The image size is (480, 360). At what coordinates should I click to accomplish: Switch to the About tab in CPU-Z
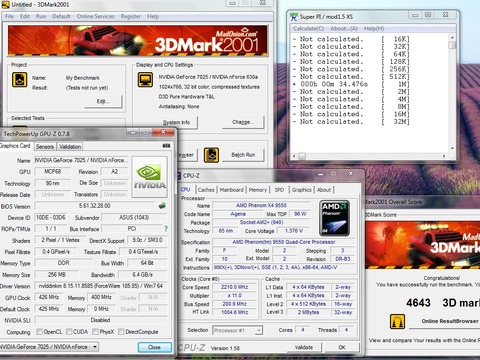click(324, 190)
